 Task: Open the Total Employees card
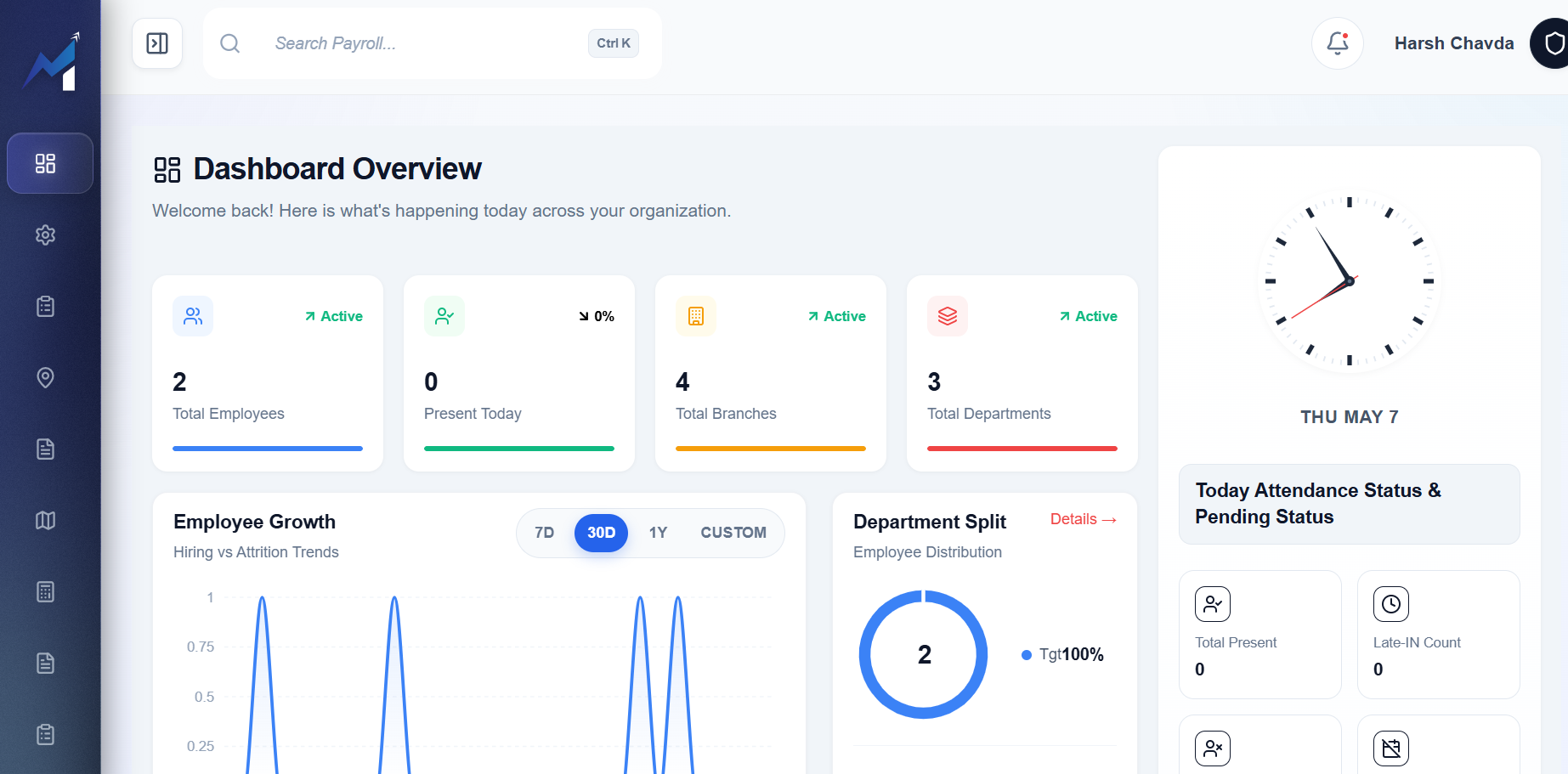coord(268,373)
